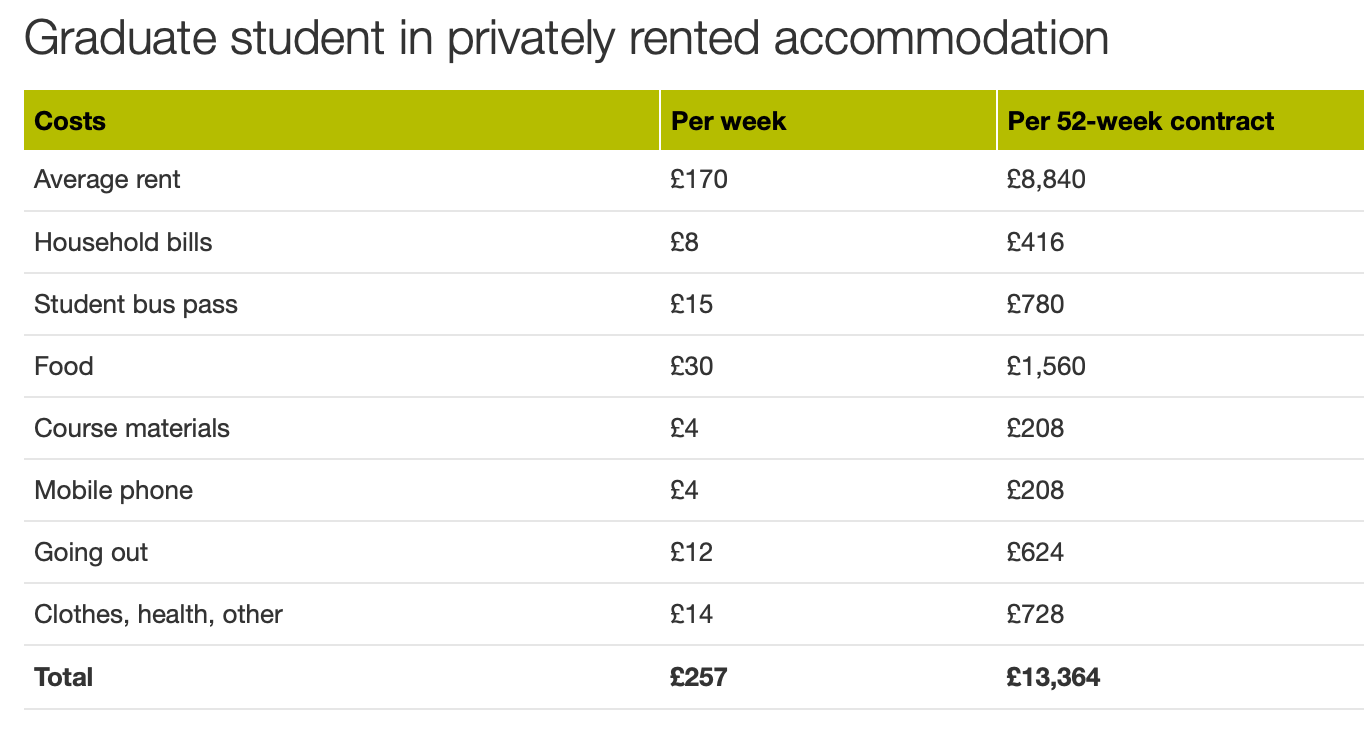Click the Mobile phone row label
The height and width of the screenshot is (730, 1364).
(113, 490)
